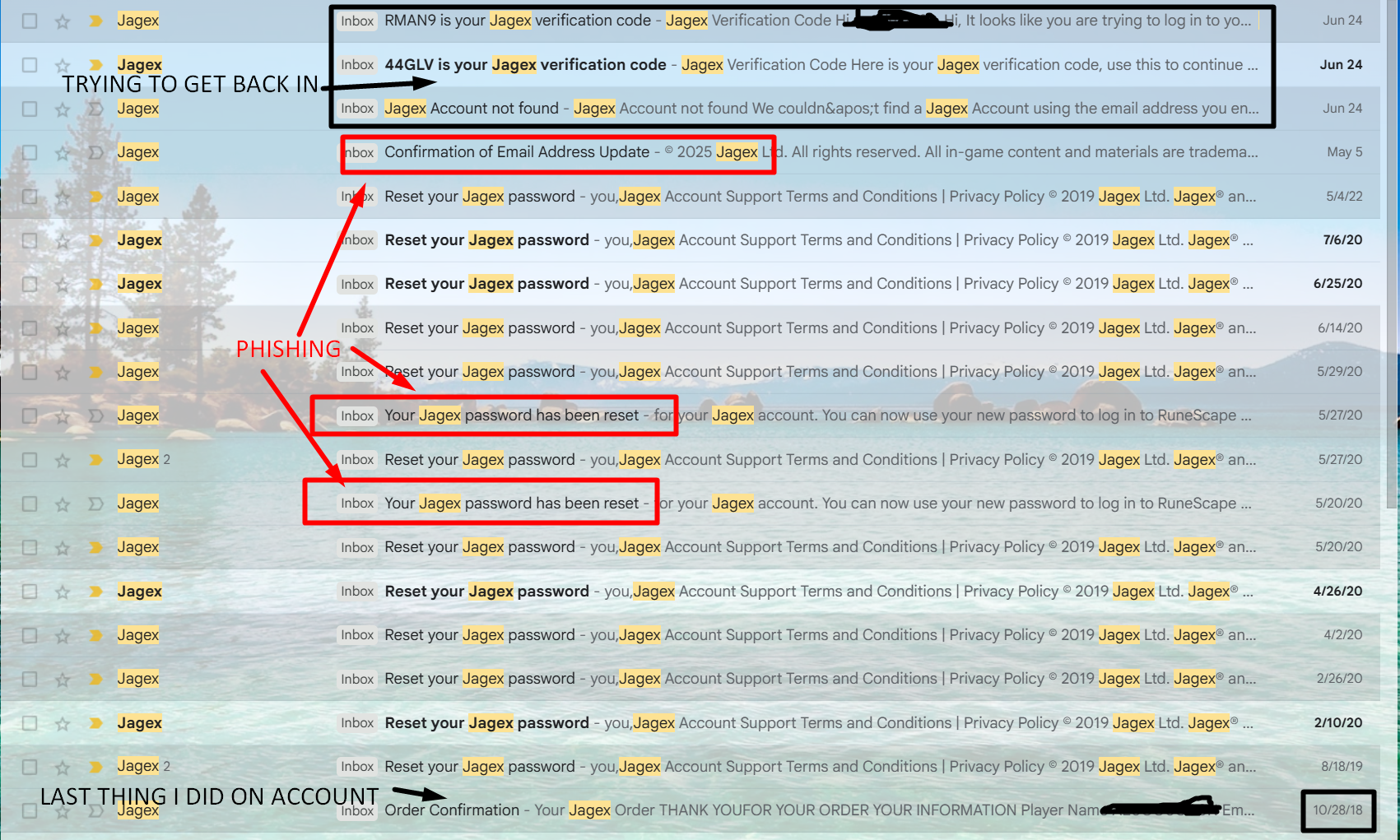Toggle importance marker on 2/10/20 email
This screenshot has width=1400, height=840.
[x=95, y=723]
